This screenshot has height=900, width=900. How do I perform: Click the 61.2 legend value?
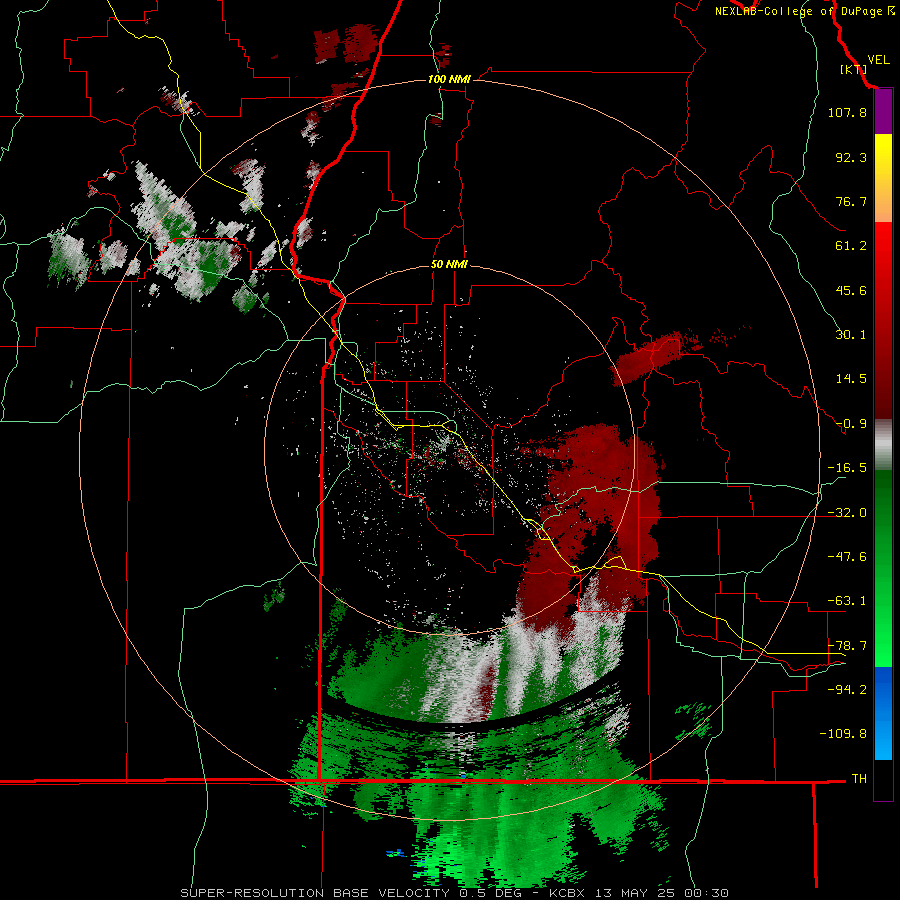click(x=851, y=246)
